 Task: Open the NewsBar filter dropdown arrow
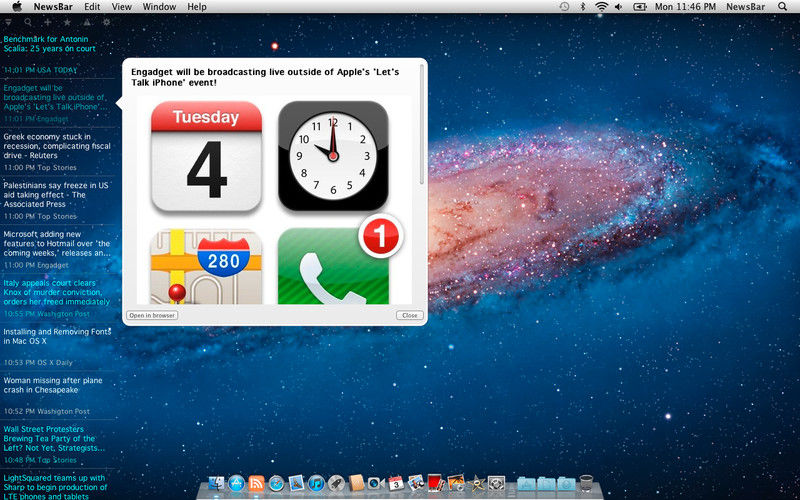point(9,22)
